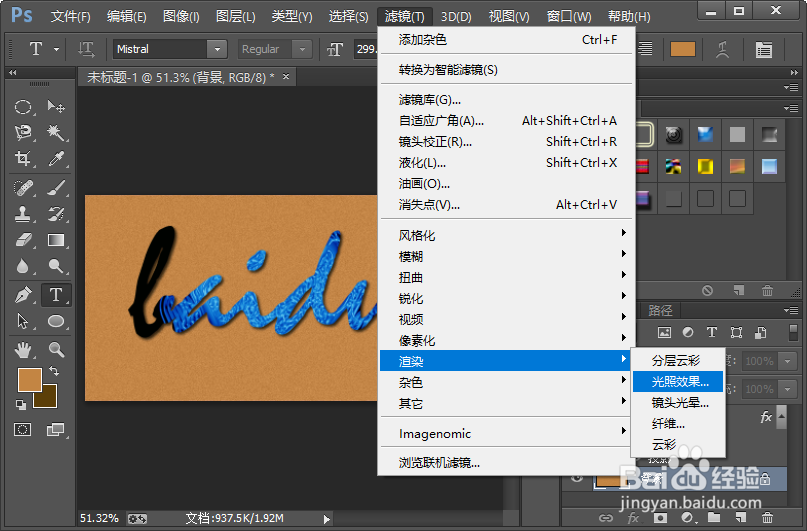Viewport: 807px width, 531px height.
Task: Click the font size input field
Action: click(365, 49)
